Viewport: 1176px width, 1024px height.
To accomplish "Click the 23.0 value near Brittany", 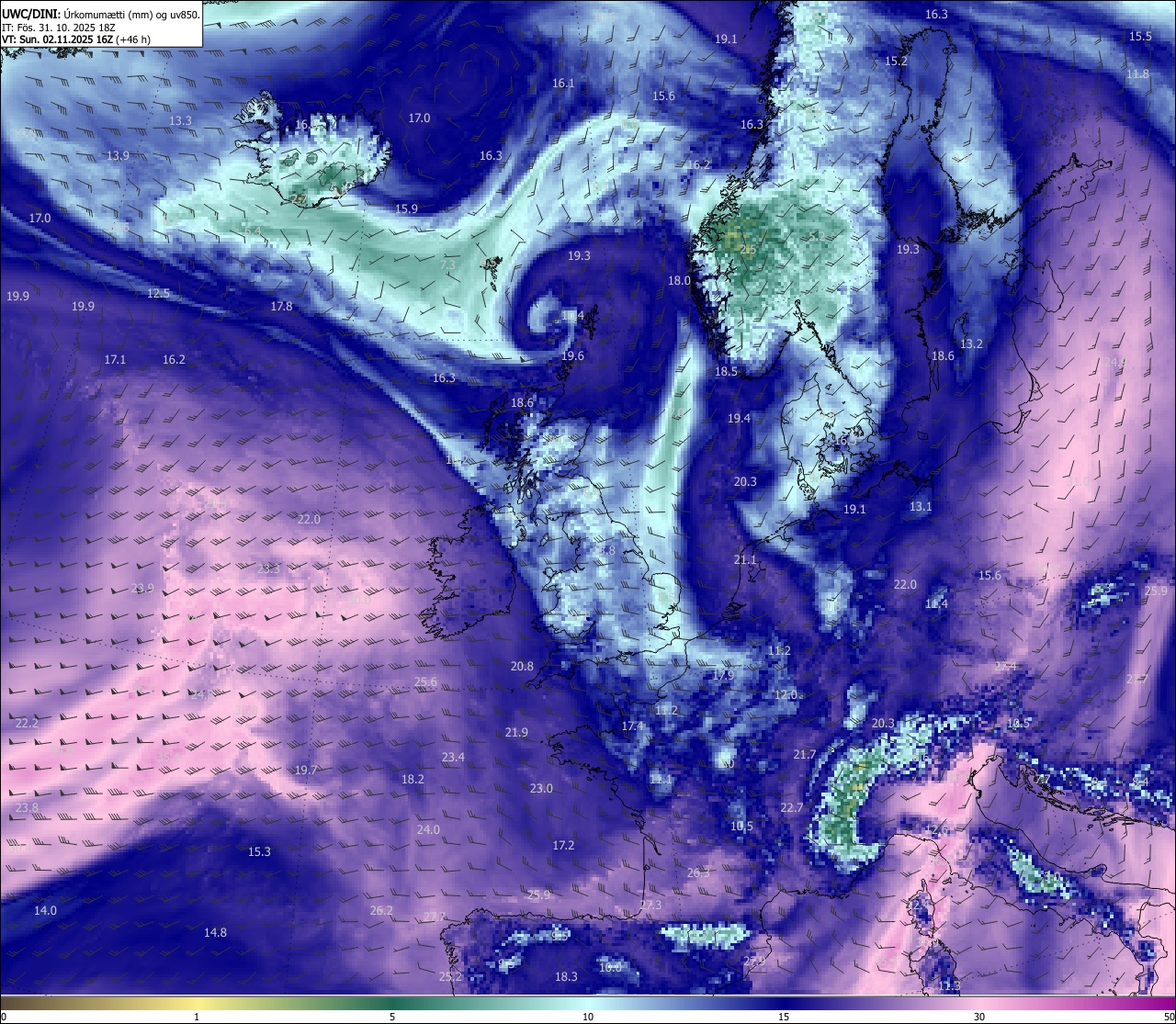I will (541, 788).
